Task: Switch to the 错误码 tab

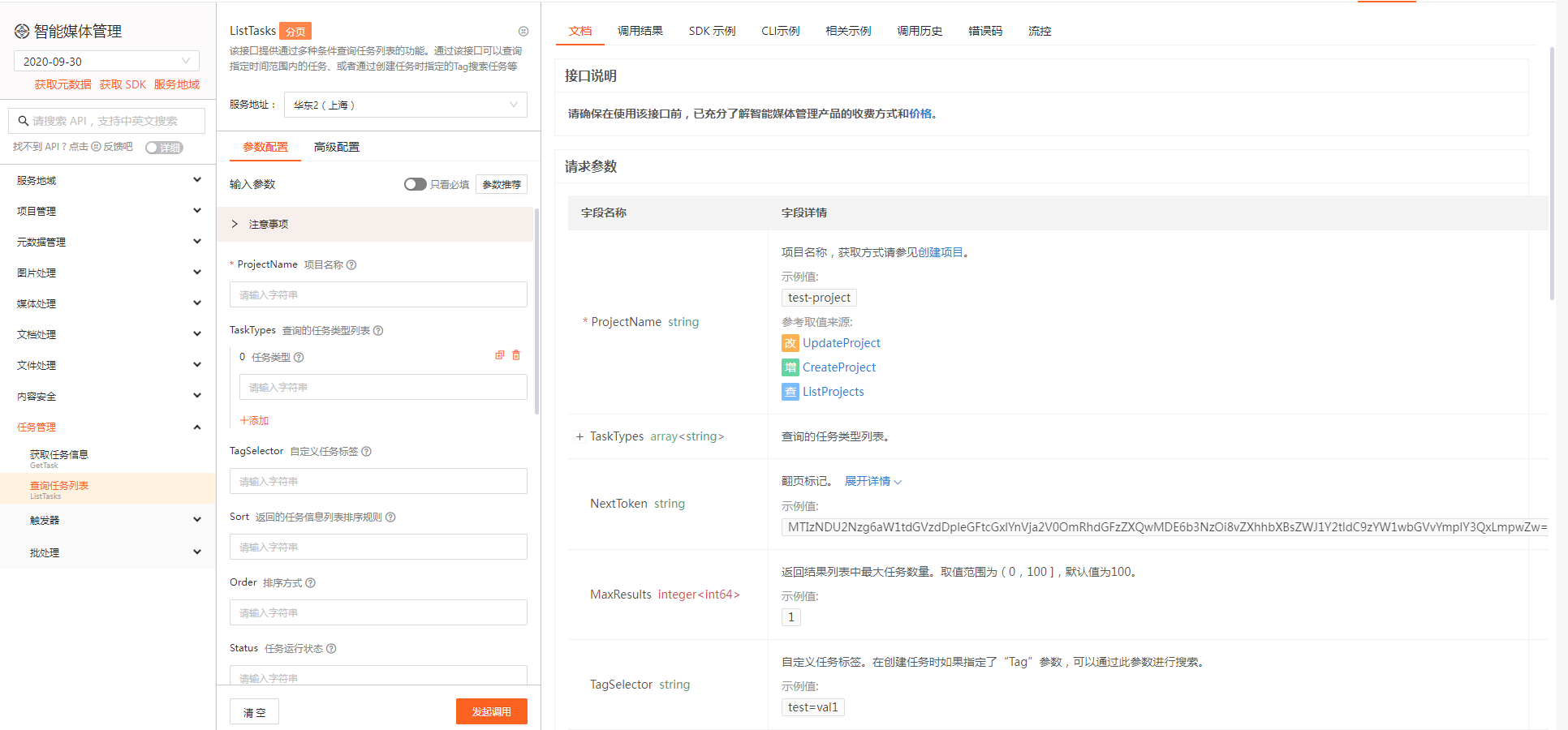Action: [985, 31]
